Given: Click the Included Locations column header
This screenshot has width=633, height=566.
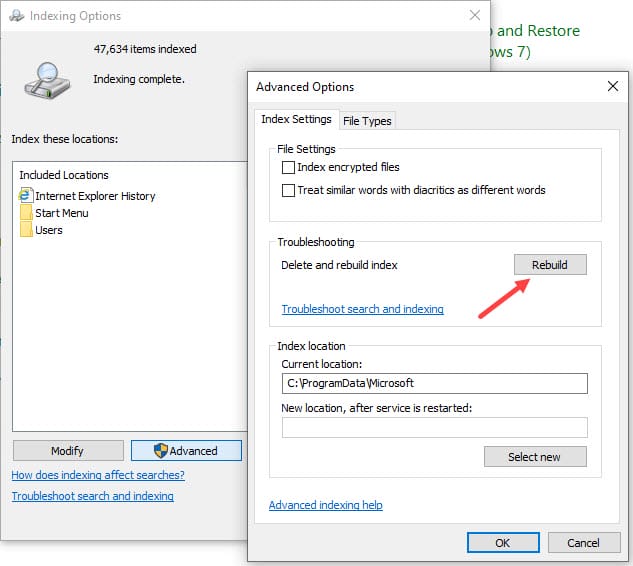Looking at the screenshot, I should click(x=64, y=175).
